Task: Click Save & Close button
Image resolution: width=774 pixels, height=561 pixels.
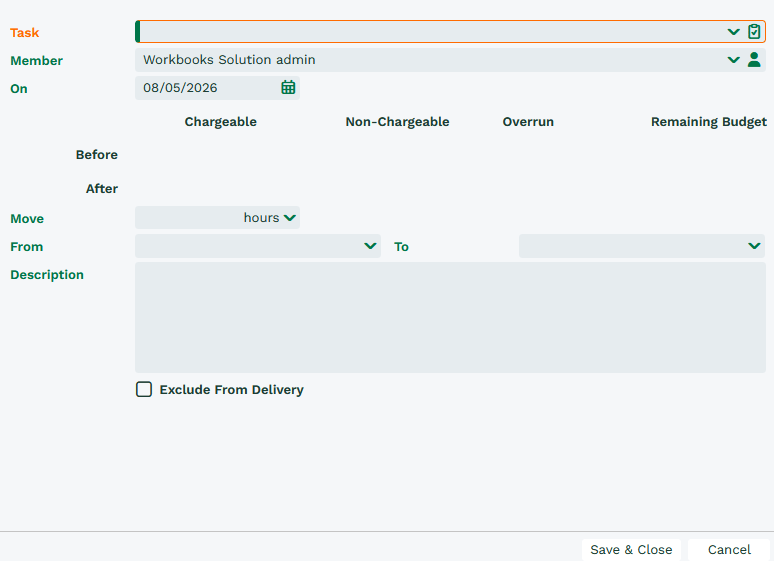Action: (x=631, y=550)
